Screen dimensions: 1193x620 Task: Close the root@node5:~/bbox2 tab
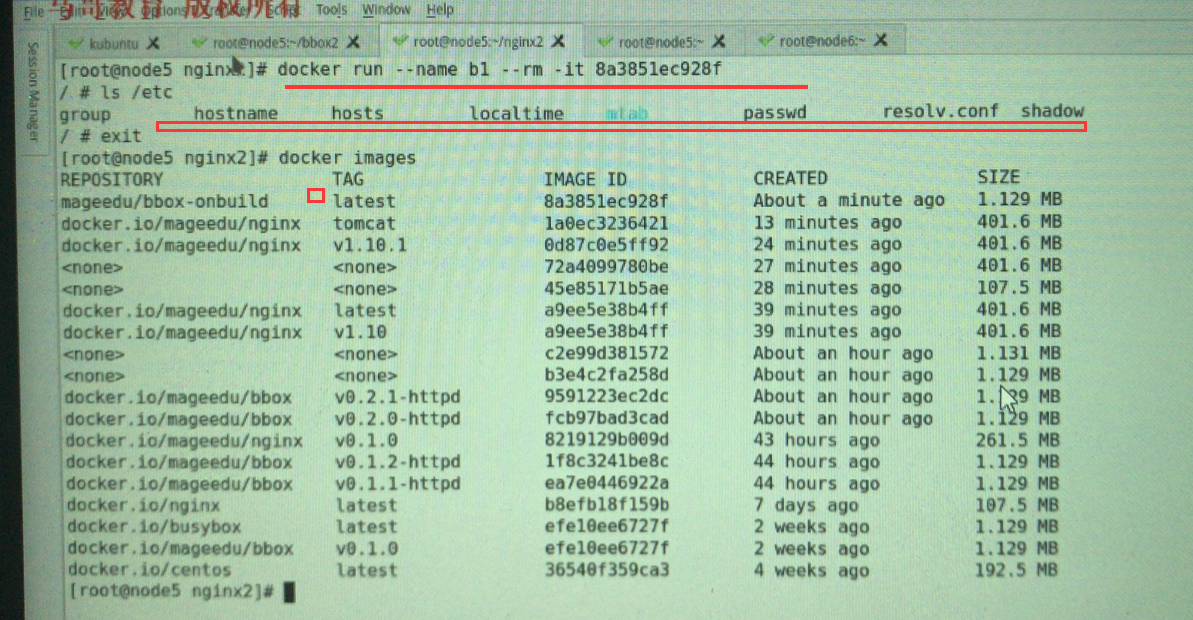pyautogui.click(x=354, y=42)
